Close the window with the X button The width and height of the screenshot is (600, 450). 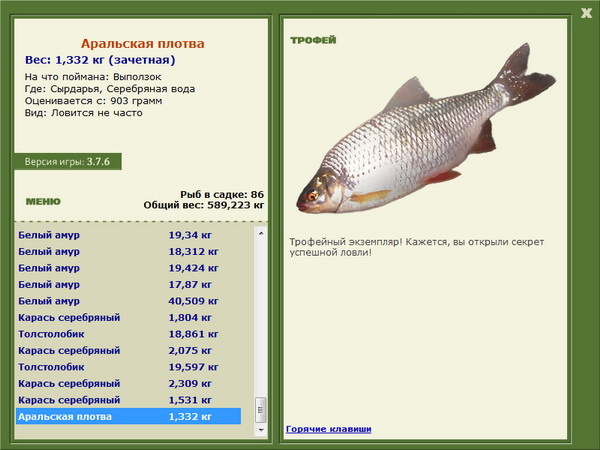click(586, 13)
